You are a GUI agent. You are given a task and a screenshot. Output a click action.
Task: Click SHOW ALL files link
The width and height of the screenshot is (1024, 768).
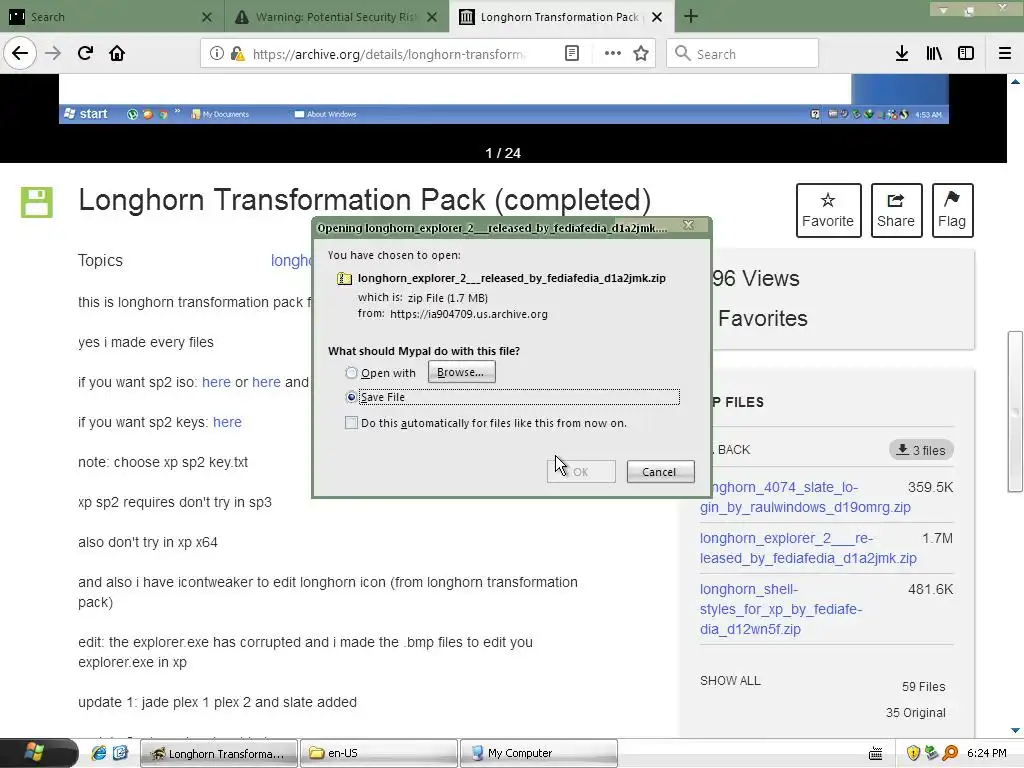(730, 680)
